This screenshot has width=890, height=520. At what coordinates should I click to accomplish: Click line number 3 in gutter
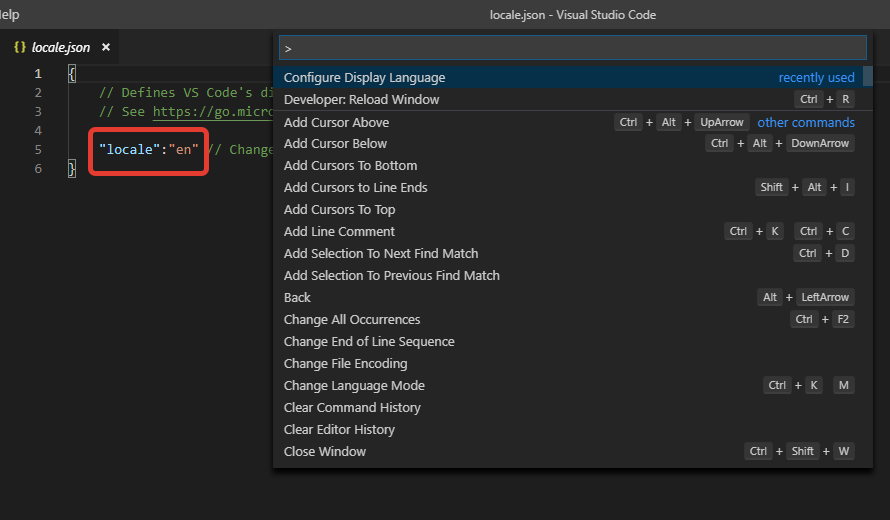pos(38,111)
